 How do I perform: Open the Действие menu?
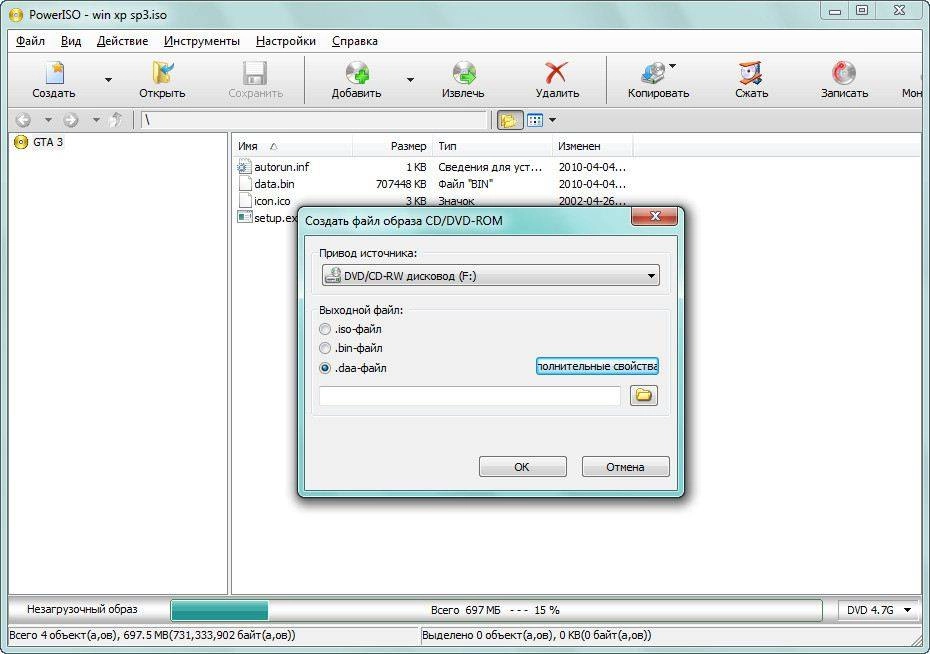coord(122,41)
